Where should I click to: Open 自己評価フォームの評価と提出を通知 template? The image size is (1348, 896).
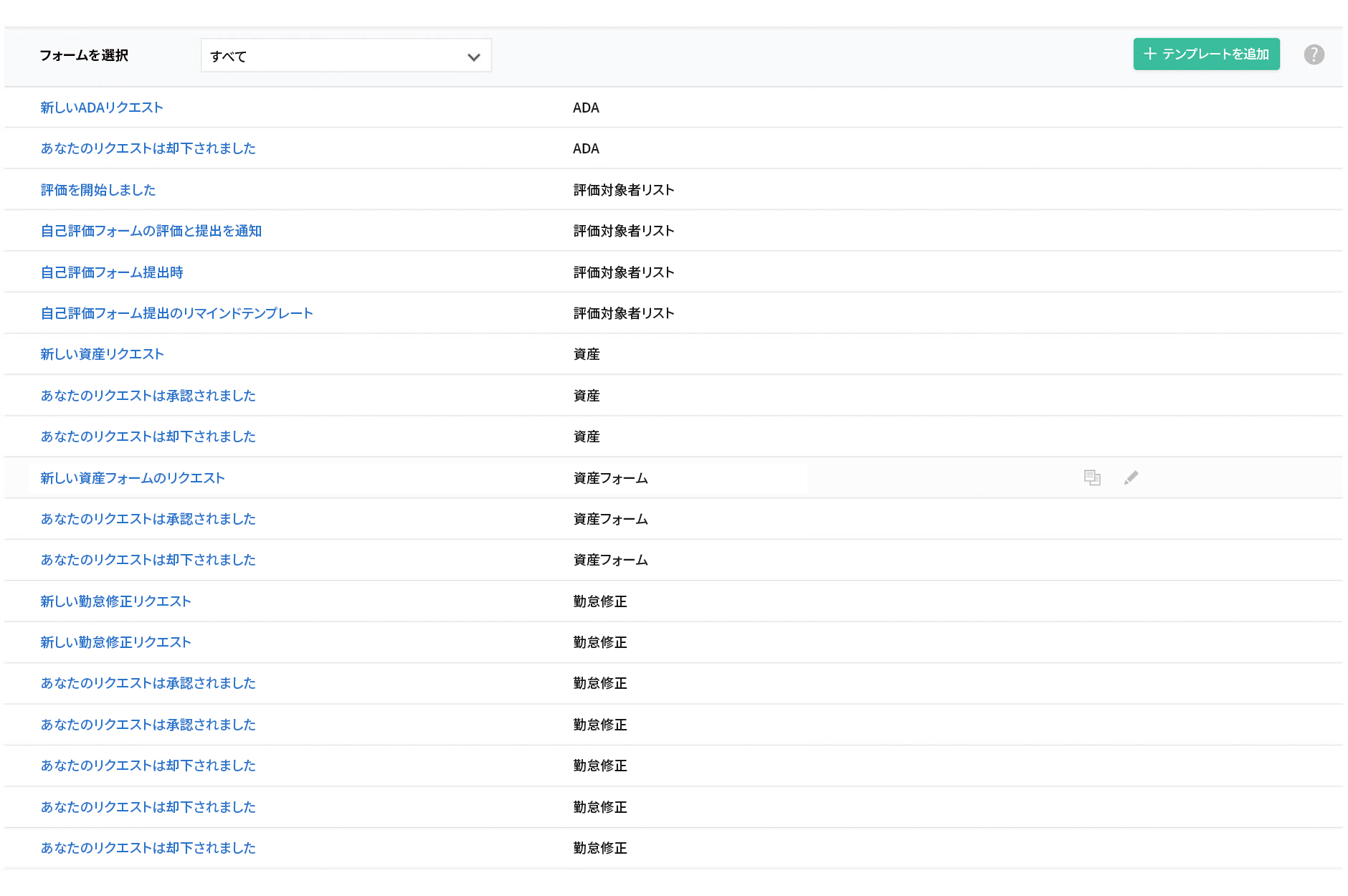click(x=151, y=231)
